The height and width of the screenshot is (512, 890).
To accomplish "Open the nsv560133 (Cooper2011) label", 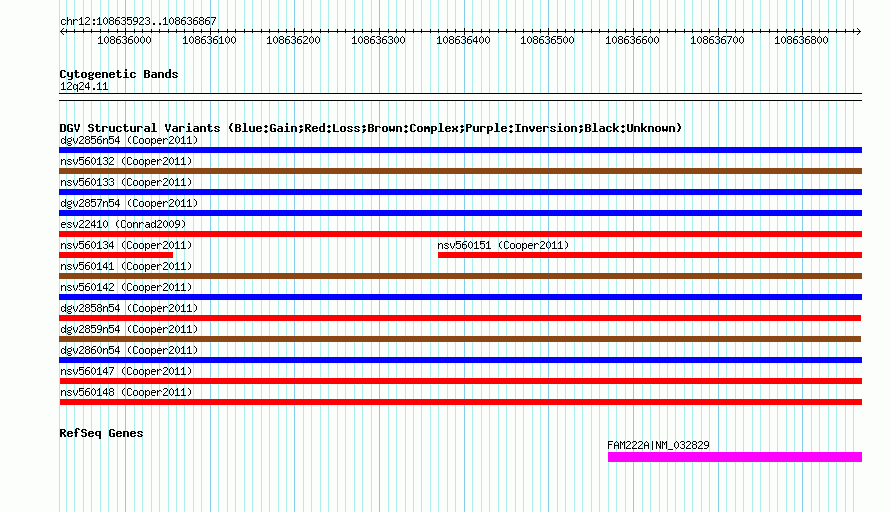I will pyautogui.click(x=126, y=182).
